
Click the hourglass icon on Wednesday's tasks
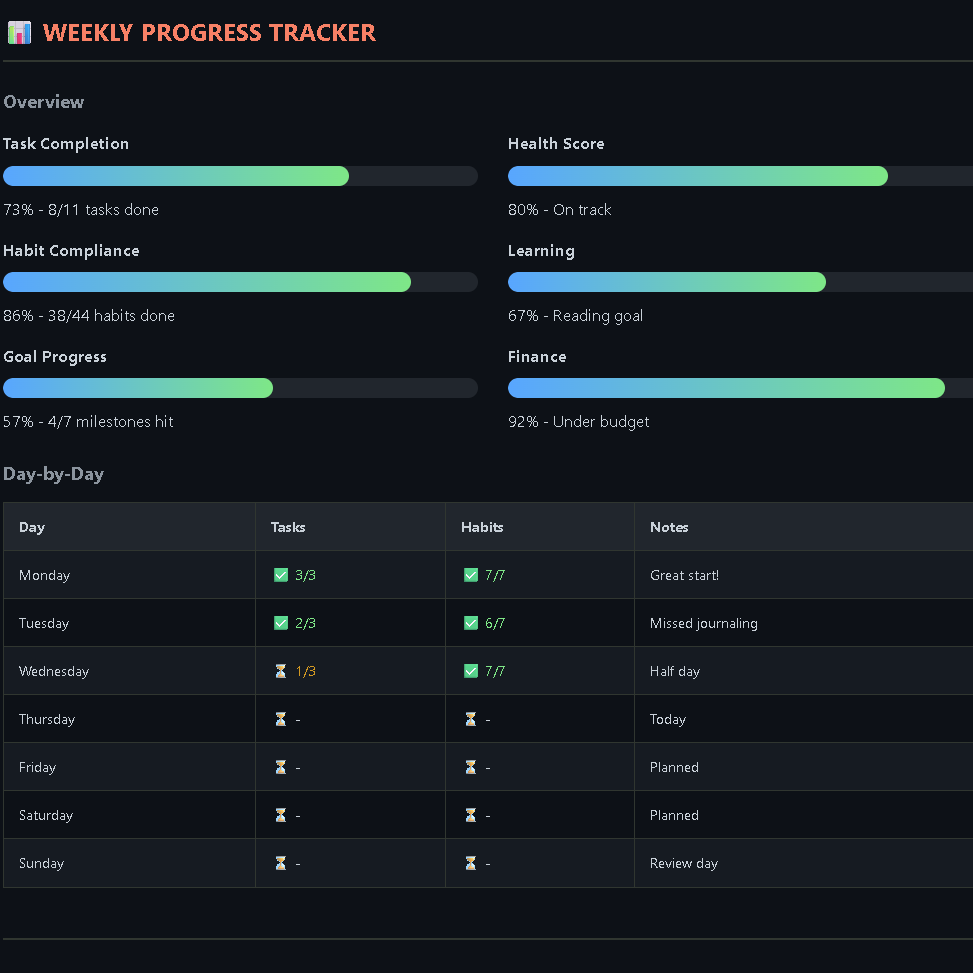point(281,671)
